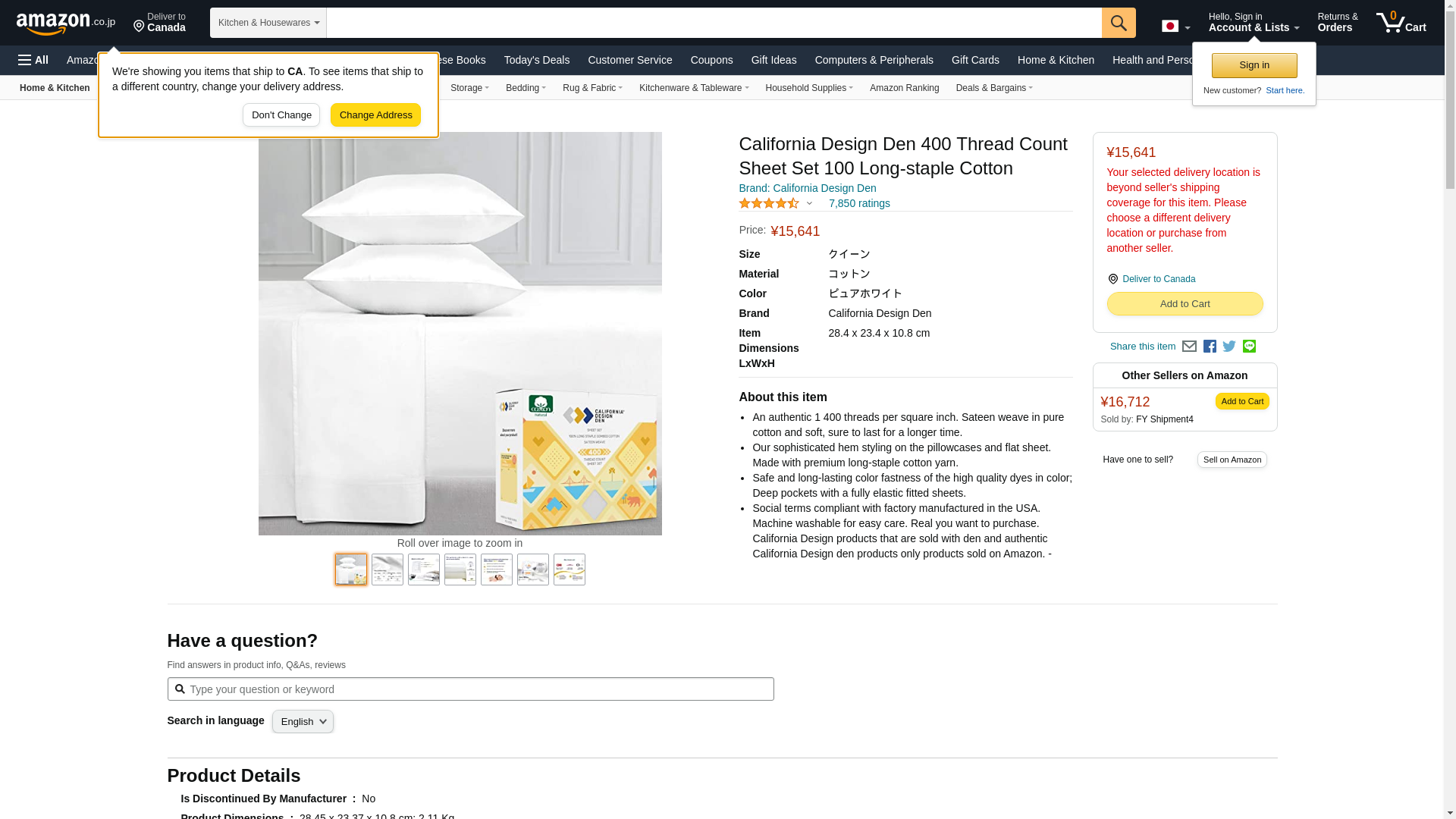This screenshot has width=1456, height=819.
Task: Click the search magnifier button
Action: [1119, 23]
